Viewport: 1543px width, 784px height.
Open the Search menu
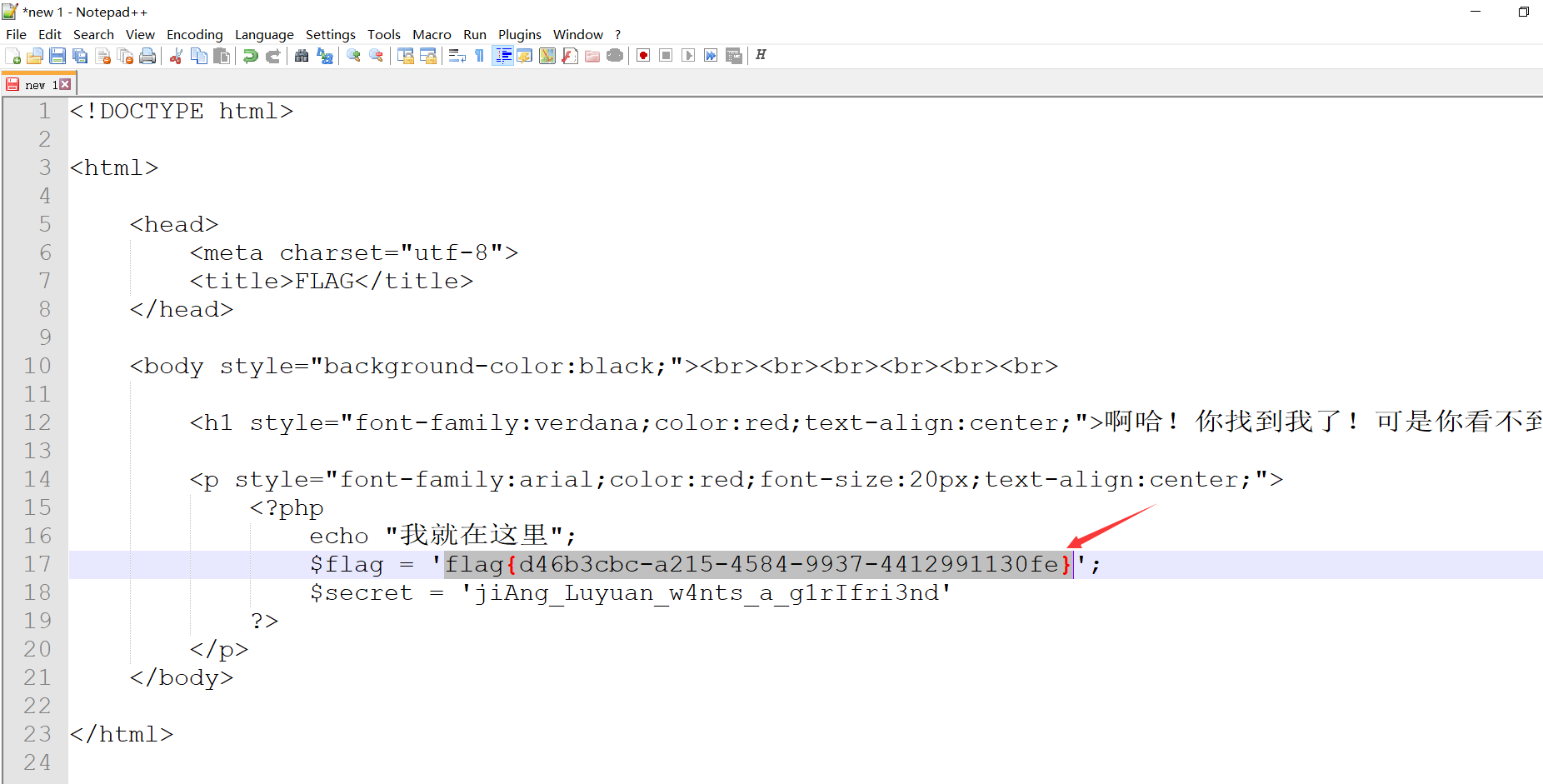coord(93,34)
